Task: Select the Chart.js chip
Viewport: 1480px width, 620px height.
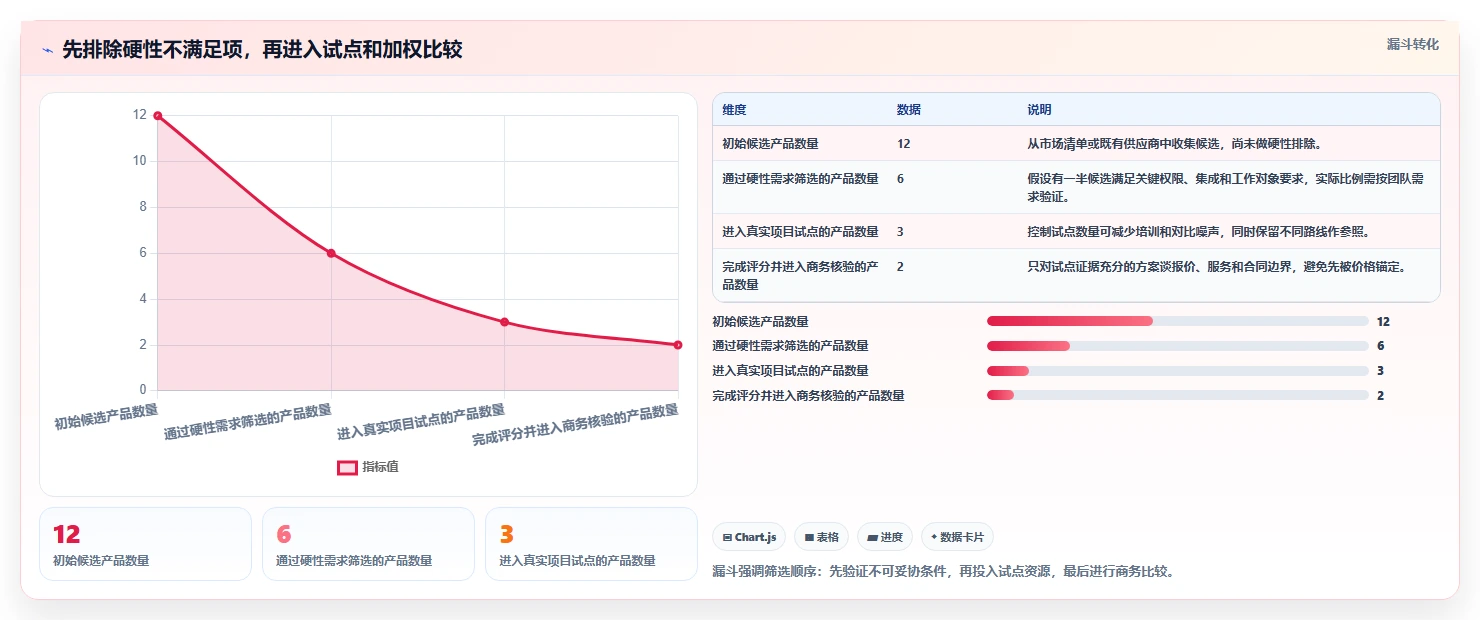Action: tap(749, 537)
